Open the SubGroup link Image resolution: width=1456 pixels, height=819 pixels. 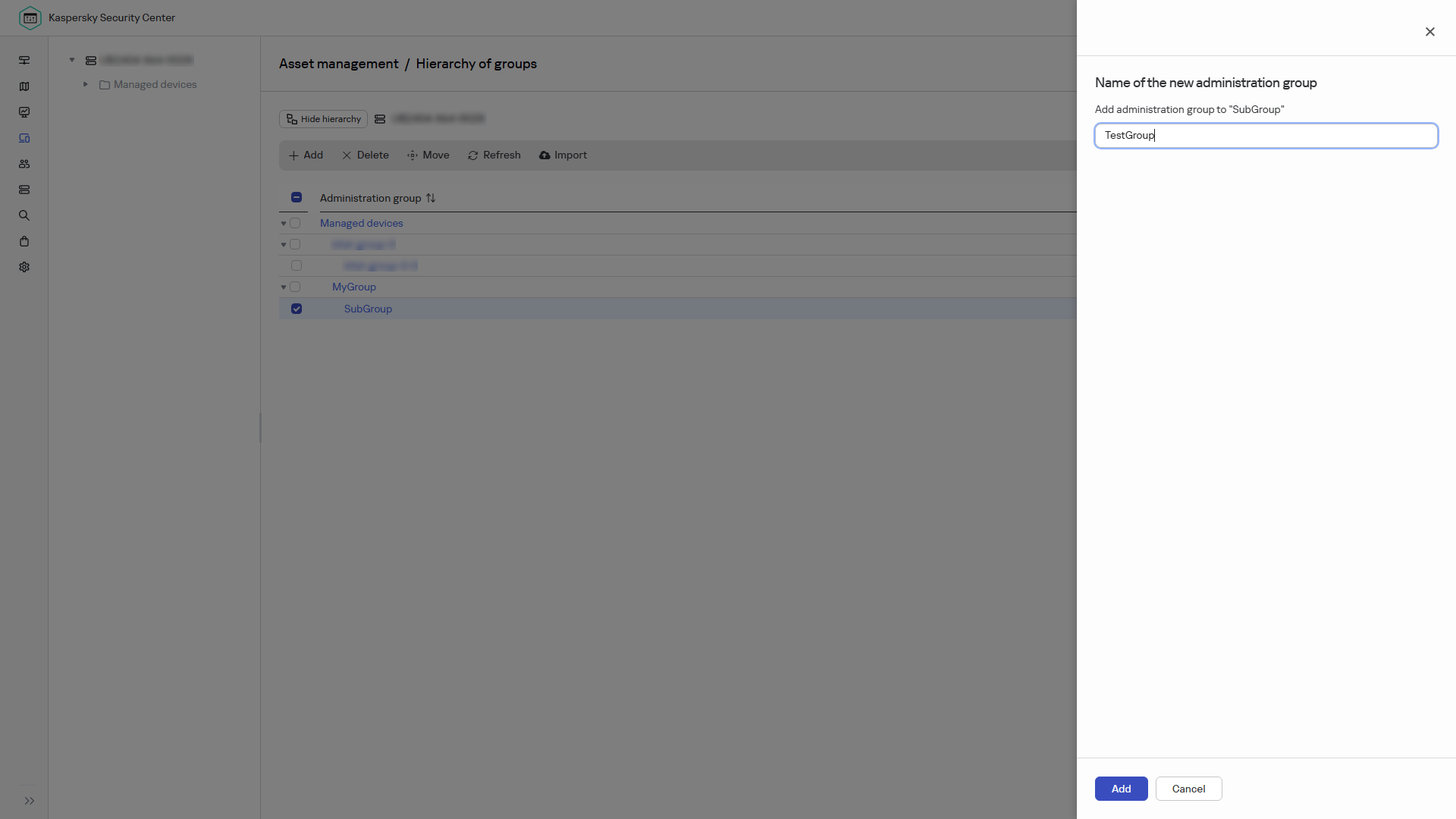click(x=368, y=309)
